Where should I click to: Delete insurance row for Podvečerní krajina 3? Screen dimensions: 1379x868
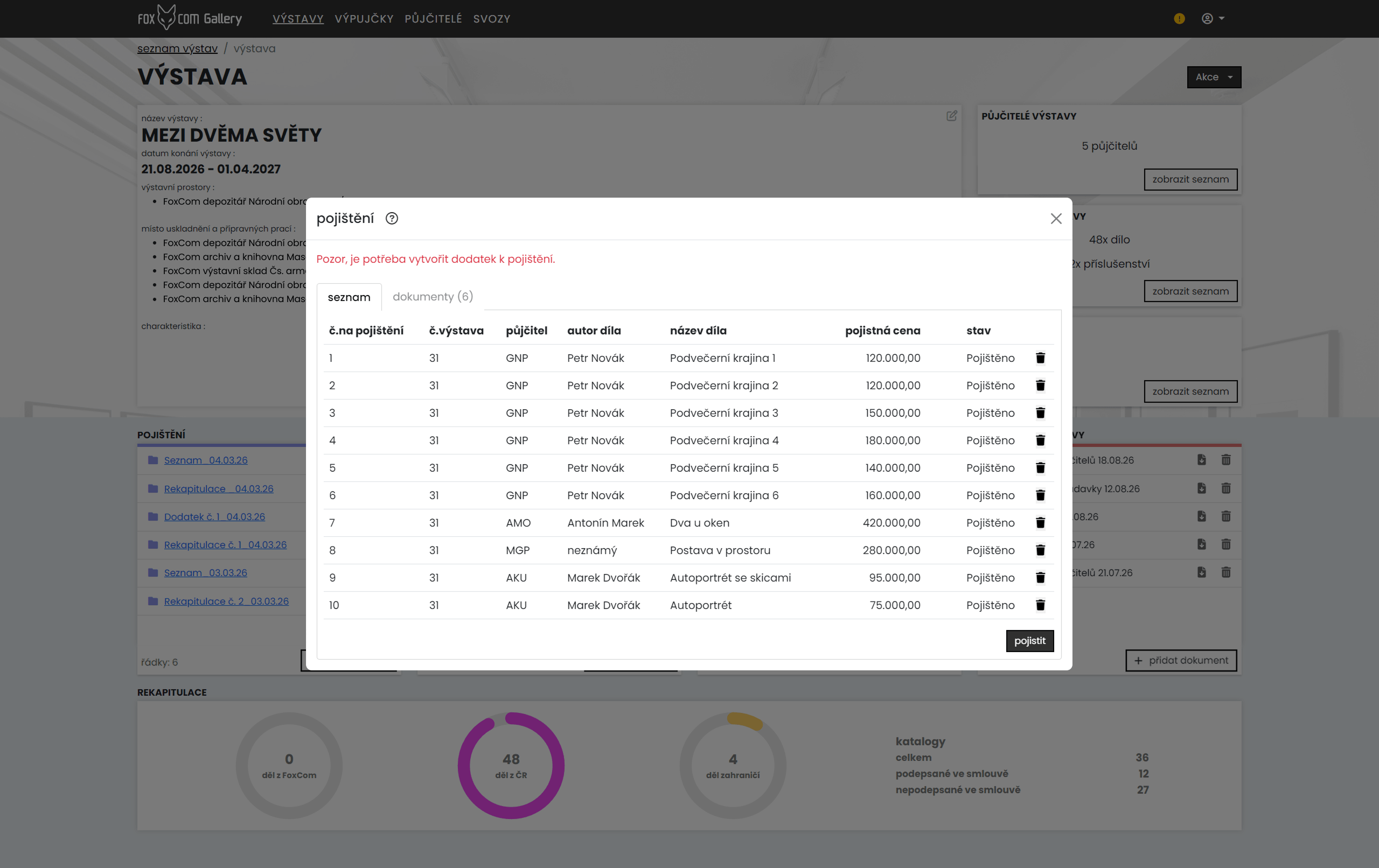1040,413
